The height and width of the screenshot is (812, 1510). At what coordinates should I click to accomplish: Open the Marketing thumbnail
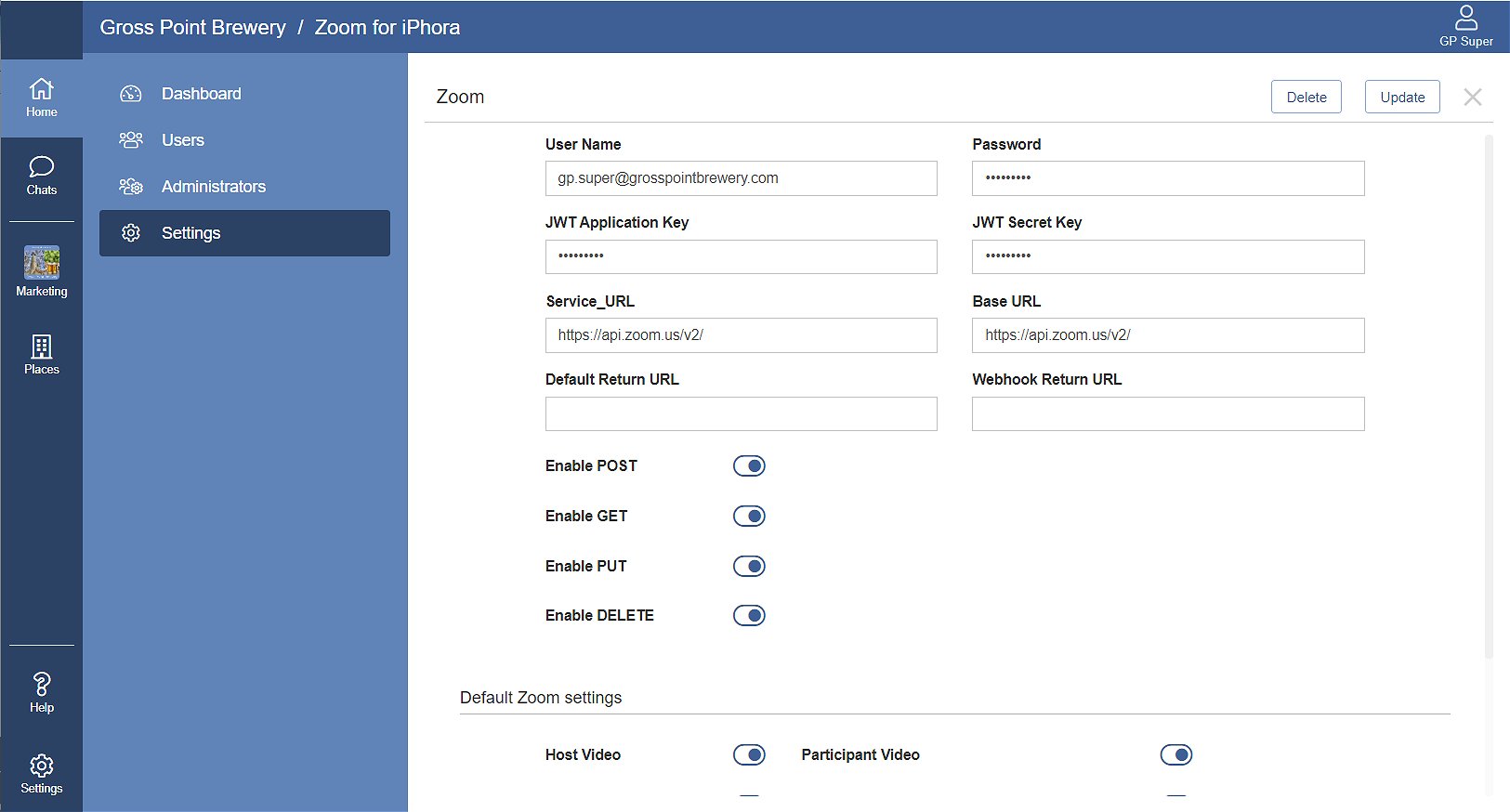41,271
